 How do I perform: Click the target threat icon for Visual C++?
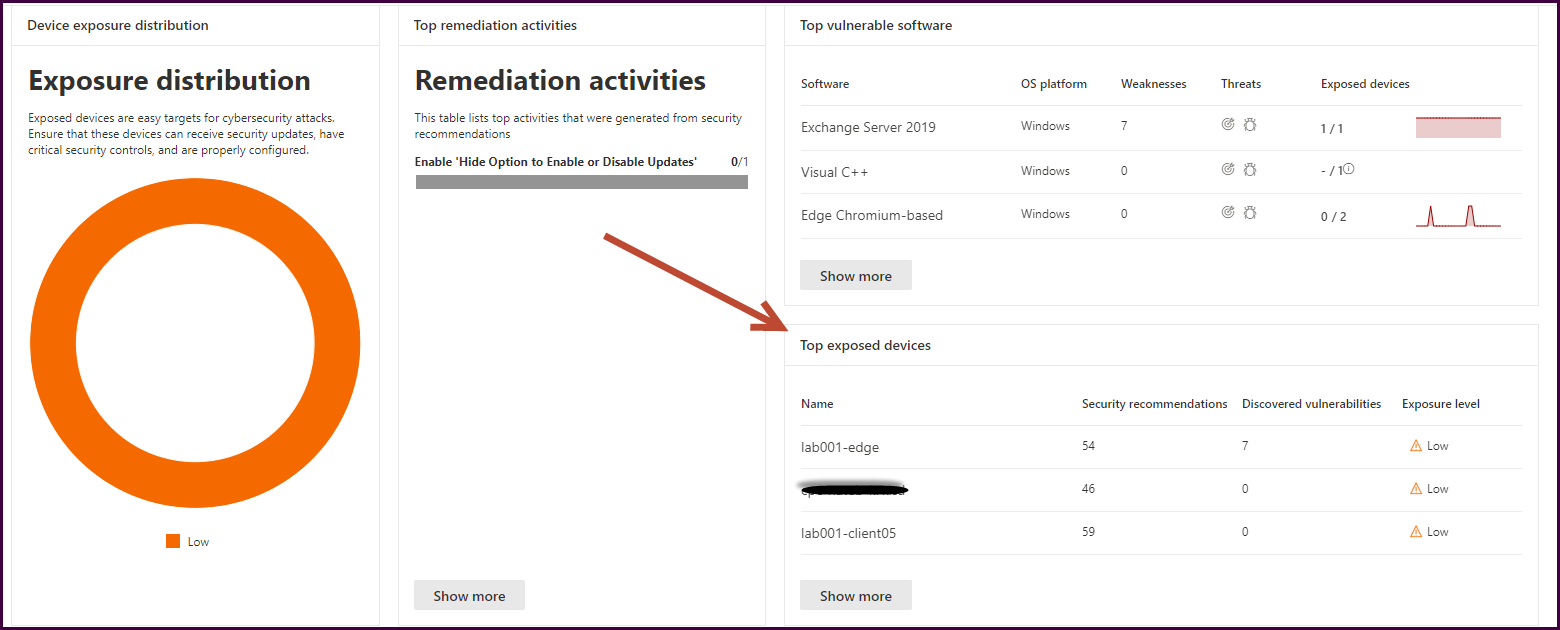pos(1228,170)
